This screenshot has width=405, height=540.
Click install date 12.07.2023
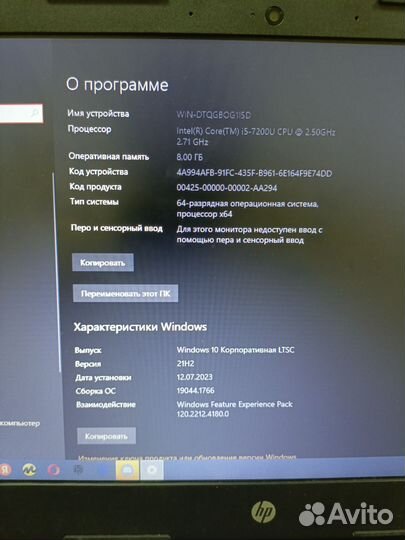[x=195, y=377]
